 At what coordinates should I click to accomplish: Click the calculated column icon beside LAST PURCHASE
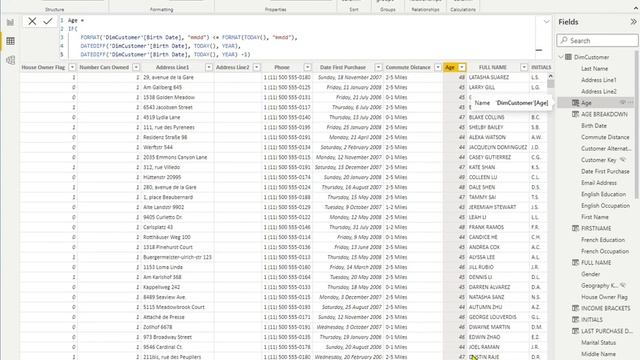click(575, 331)
